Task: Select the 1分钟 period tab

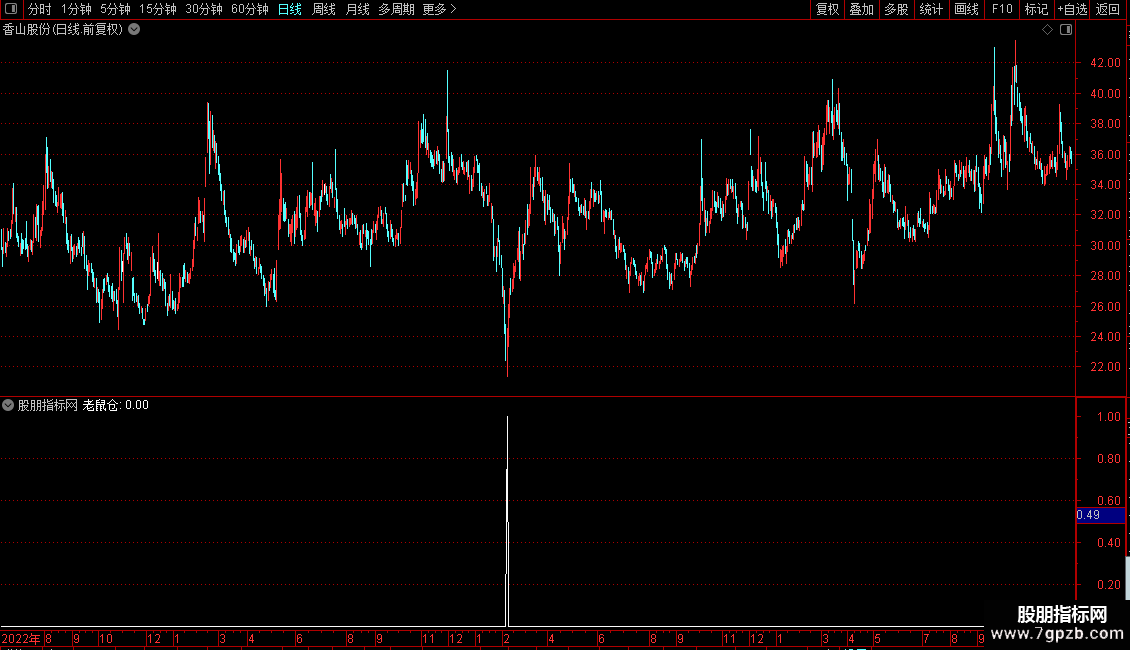Action: click(76, 9)
